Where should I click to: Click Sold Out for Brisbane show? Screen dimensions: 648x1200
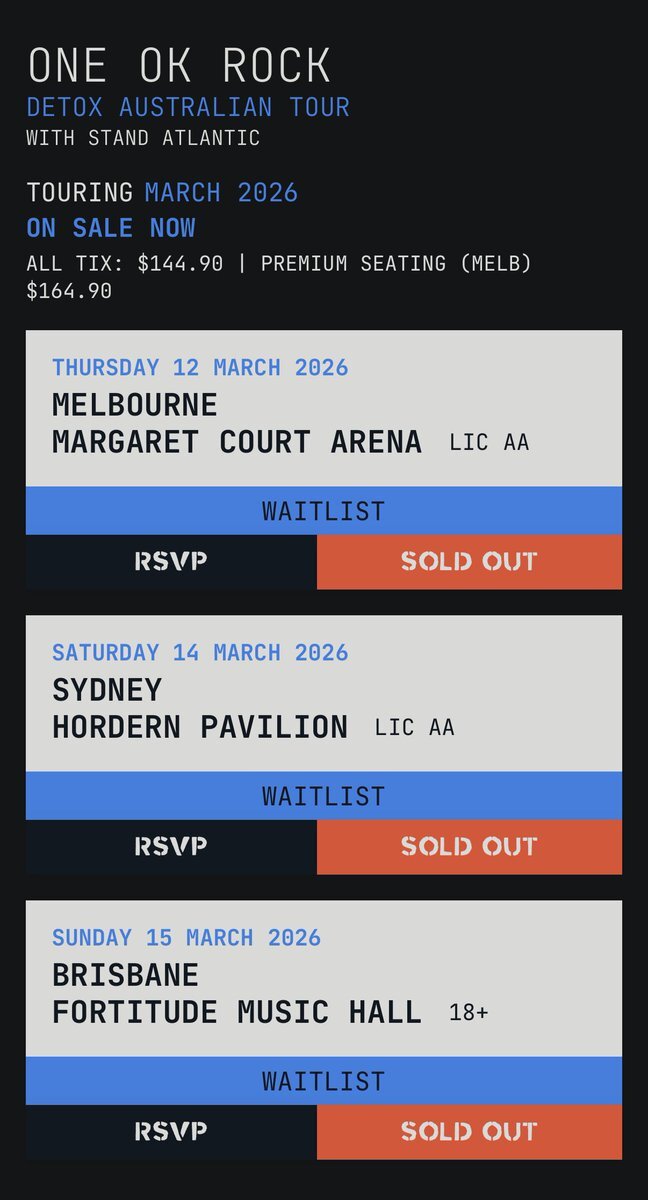point(469,1132)
